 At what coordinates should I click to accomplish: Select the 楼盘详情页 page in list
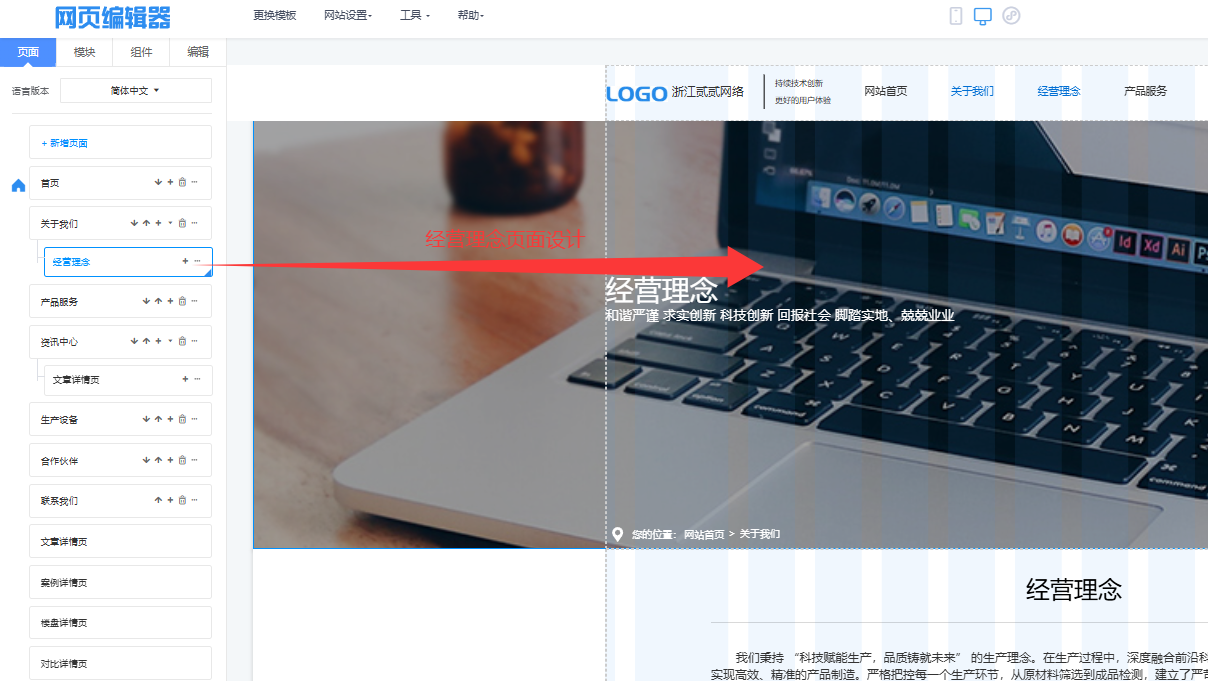point(120,623)
